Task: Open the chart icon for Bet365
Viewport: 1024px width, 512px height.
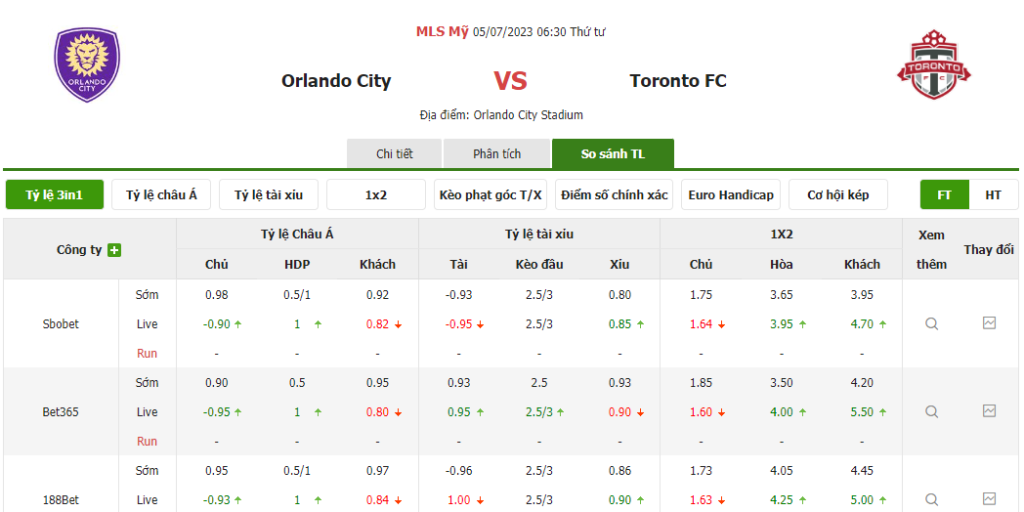Action: point(989,411)
